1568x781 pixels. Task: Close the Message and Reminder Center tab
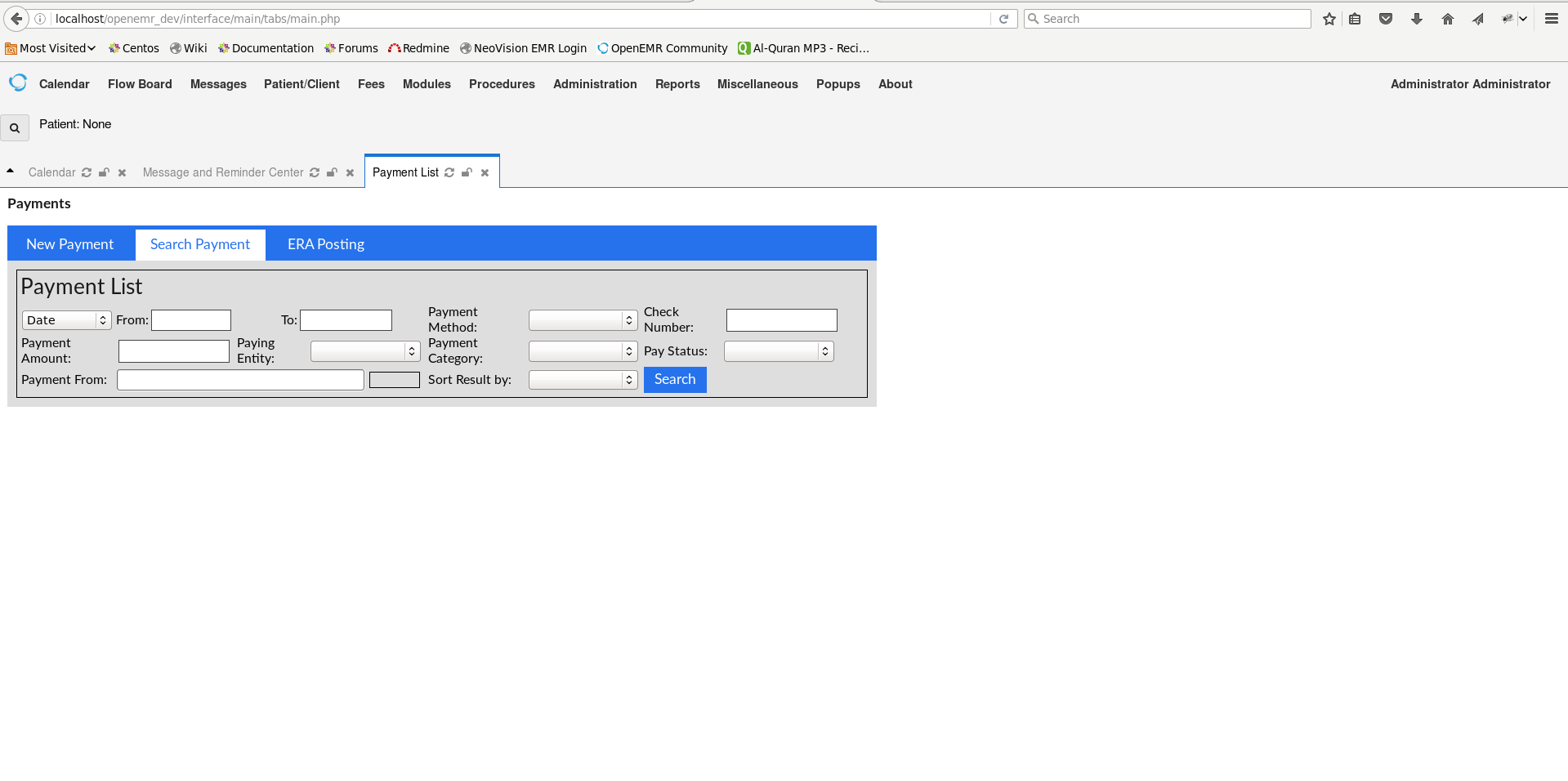(x=350, y=172)
